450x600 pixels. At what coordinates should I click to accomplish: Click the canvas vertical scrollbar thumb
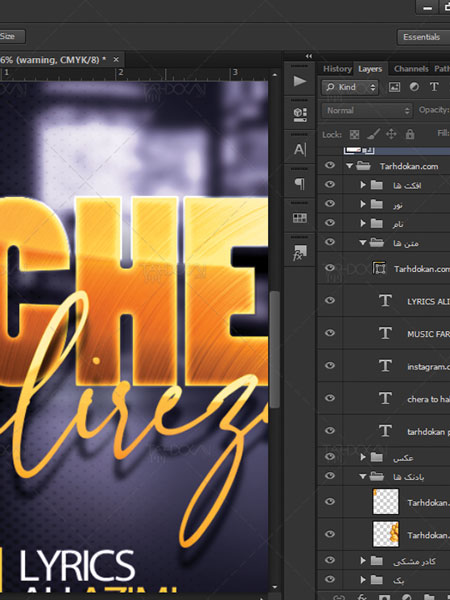275,350
